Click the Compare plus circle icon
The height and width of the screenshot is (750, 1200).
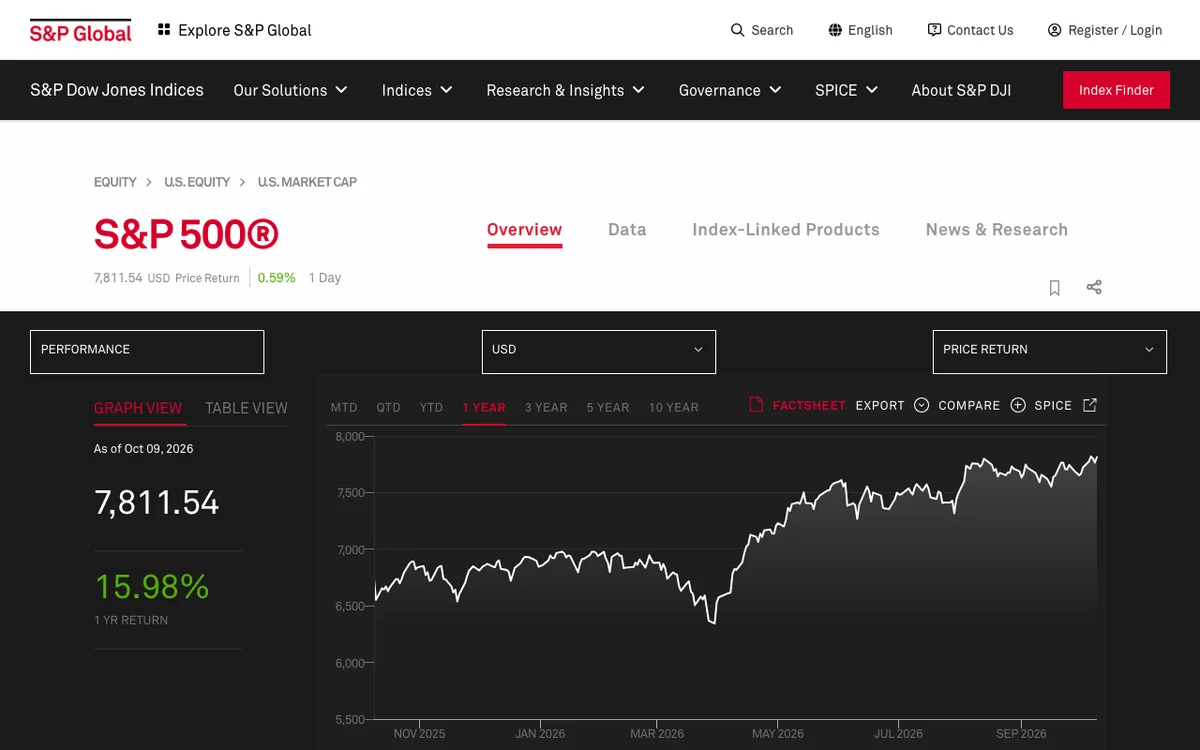(1018, 405)
